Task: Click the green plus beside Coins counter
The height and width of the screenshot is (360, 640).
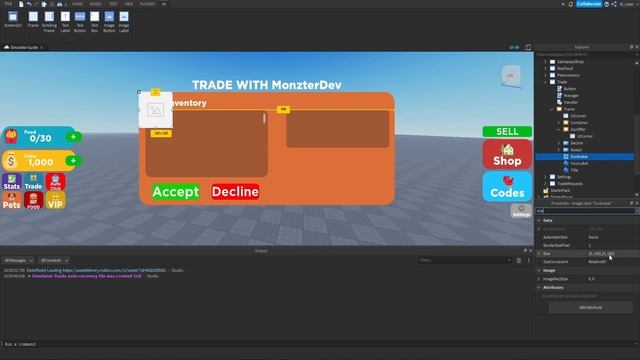Action: click(x=73, y=160)
